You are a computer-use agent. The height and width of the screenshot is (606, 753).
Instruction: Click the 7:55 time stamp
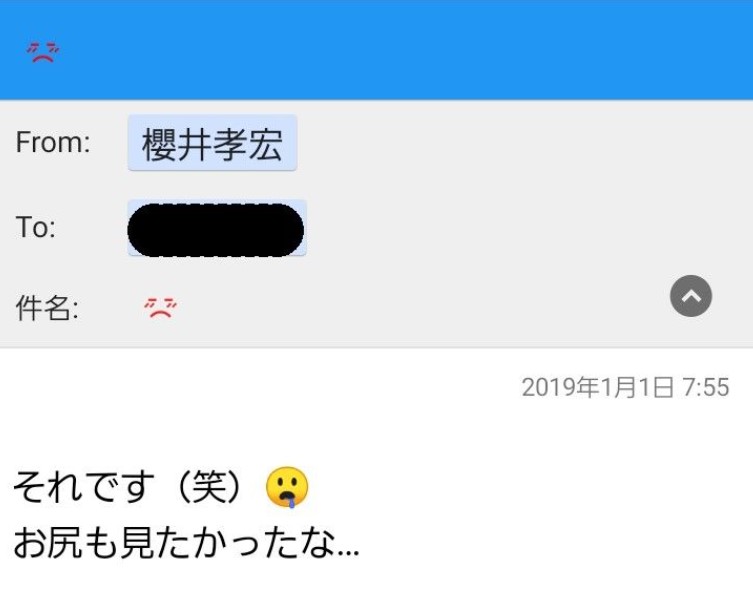pos(705,387)
